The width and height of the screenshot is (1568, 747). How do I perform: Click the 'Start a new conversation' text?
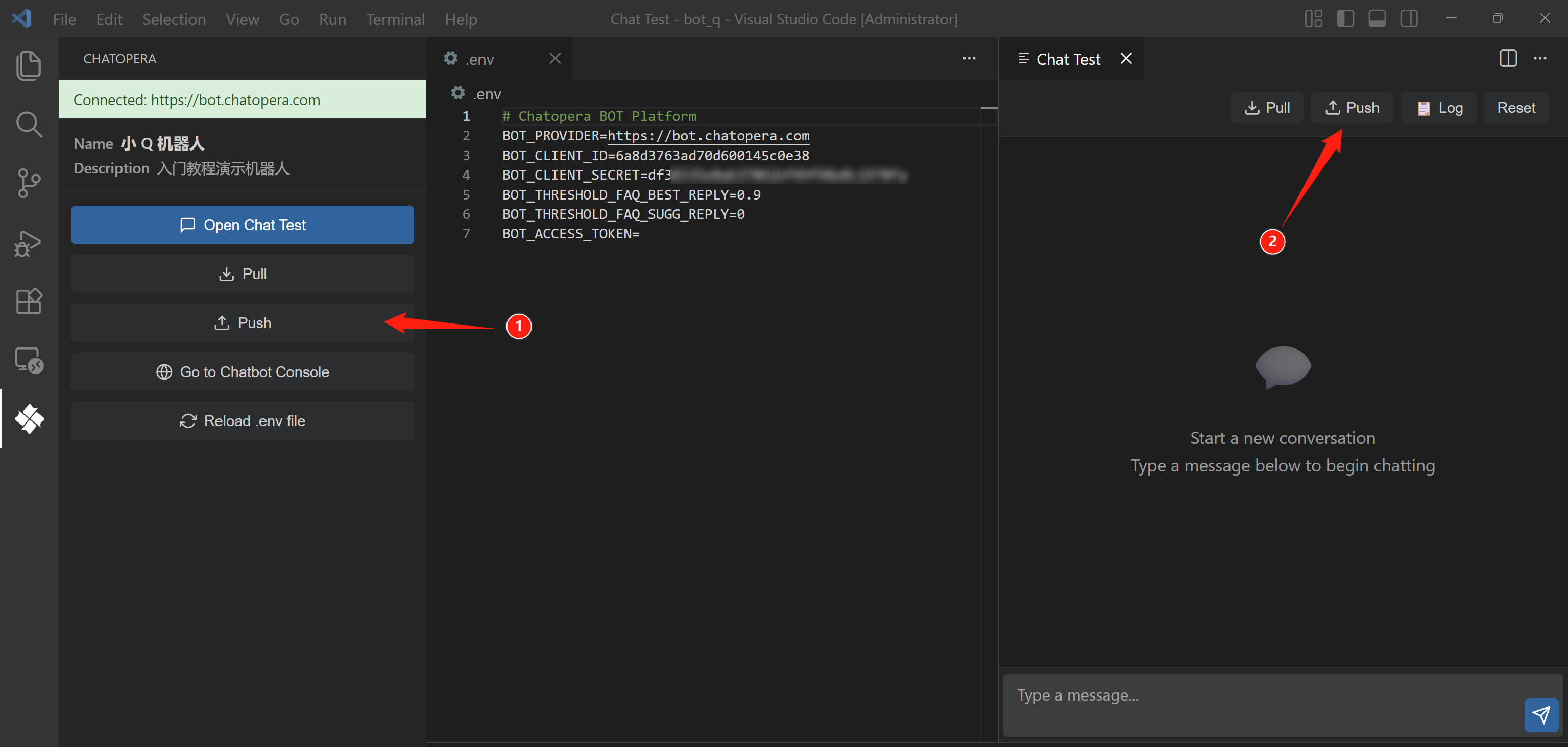point(1283,438)
